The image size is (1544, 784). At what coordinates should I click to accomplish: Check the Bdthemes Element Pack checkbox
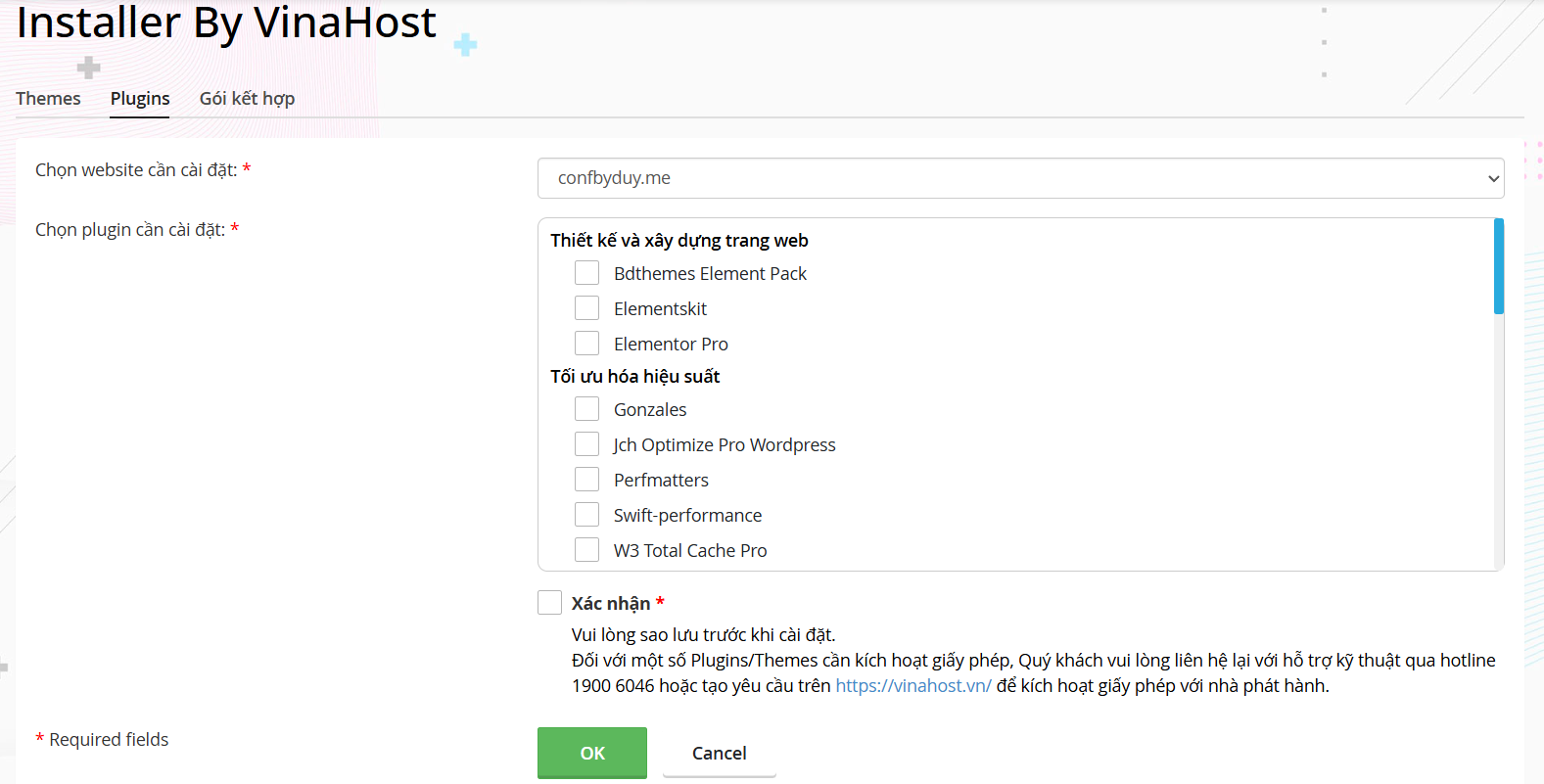[x=586, y=273]
